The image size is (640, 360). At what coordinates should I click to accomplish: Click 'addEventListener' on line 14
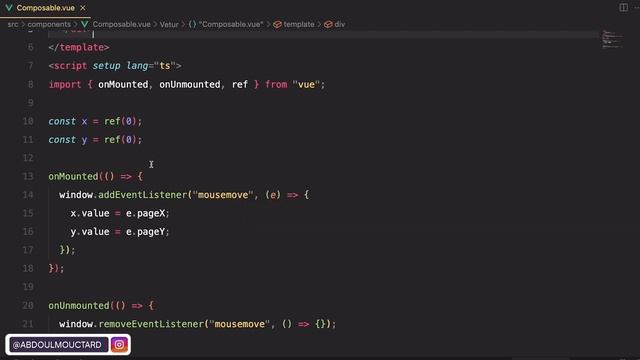tap(142, 195)
